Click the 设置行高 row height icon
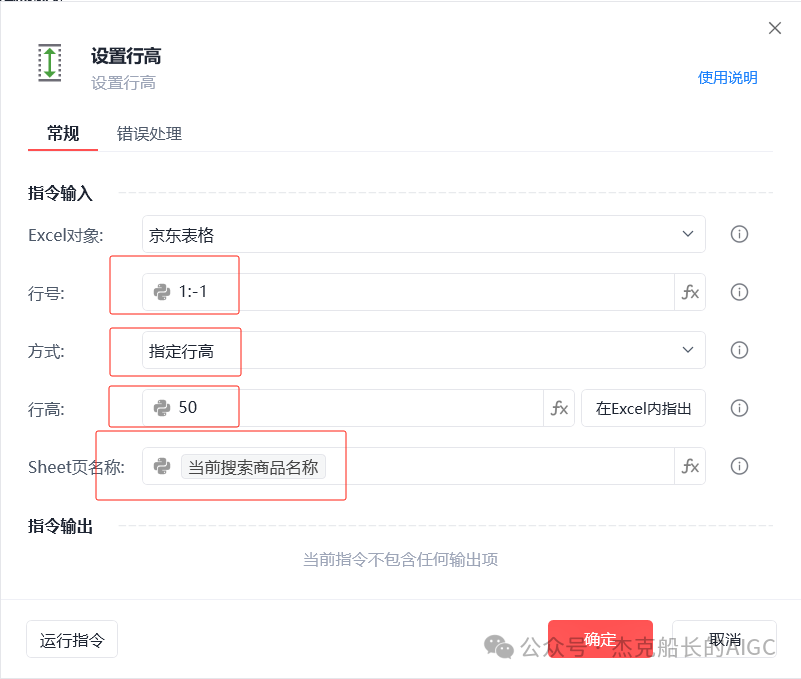The height and width of the screenshot is (679, 801). 50,63
